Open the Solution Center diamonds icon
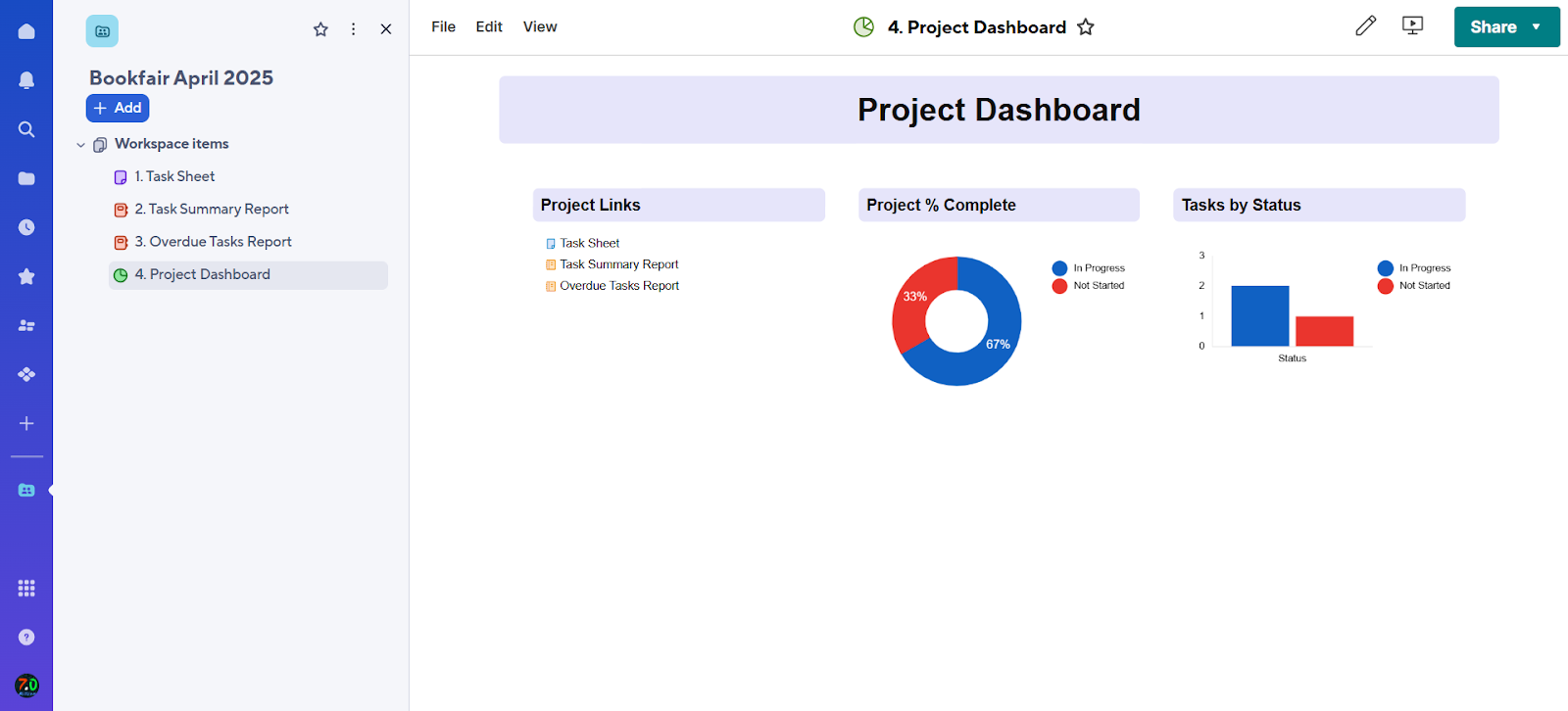Image resolution: width=1568 pixels, height=711 pixels. 26,374
